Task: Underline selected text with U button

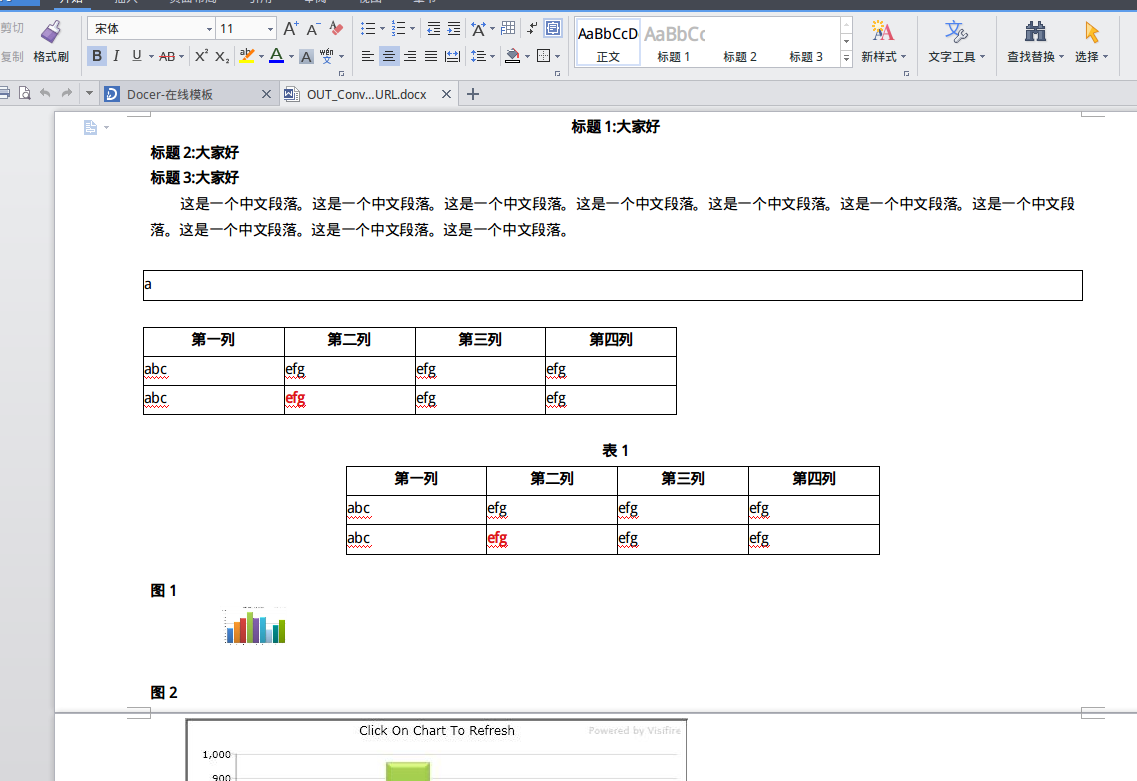Action: (136, 56)
